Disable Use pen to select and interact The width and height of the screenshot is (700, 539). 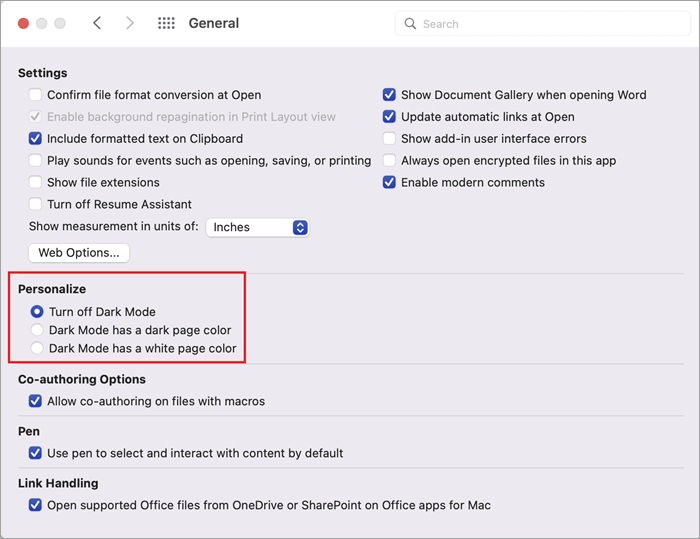coord(36,453)
